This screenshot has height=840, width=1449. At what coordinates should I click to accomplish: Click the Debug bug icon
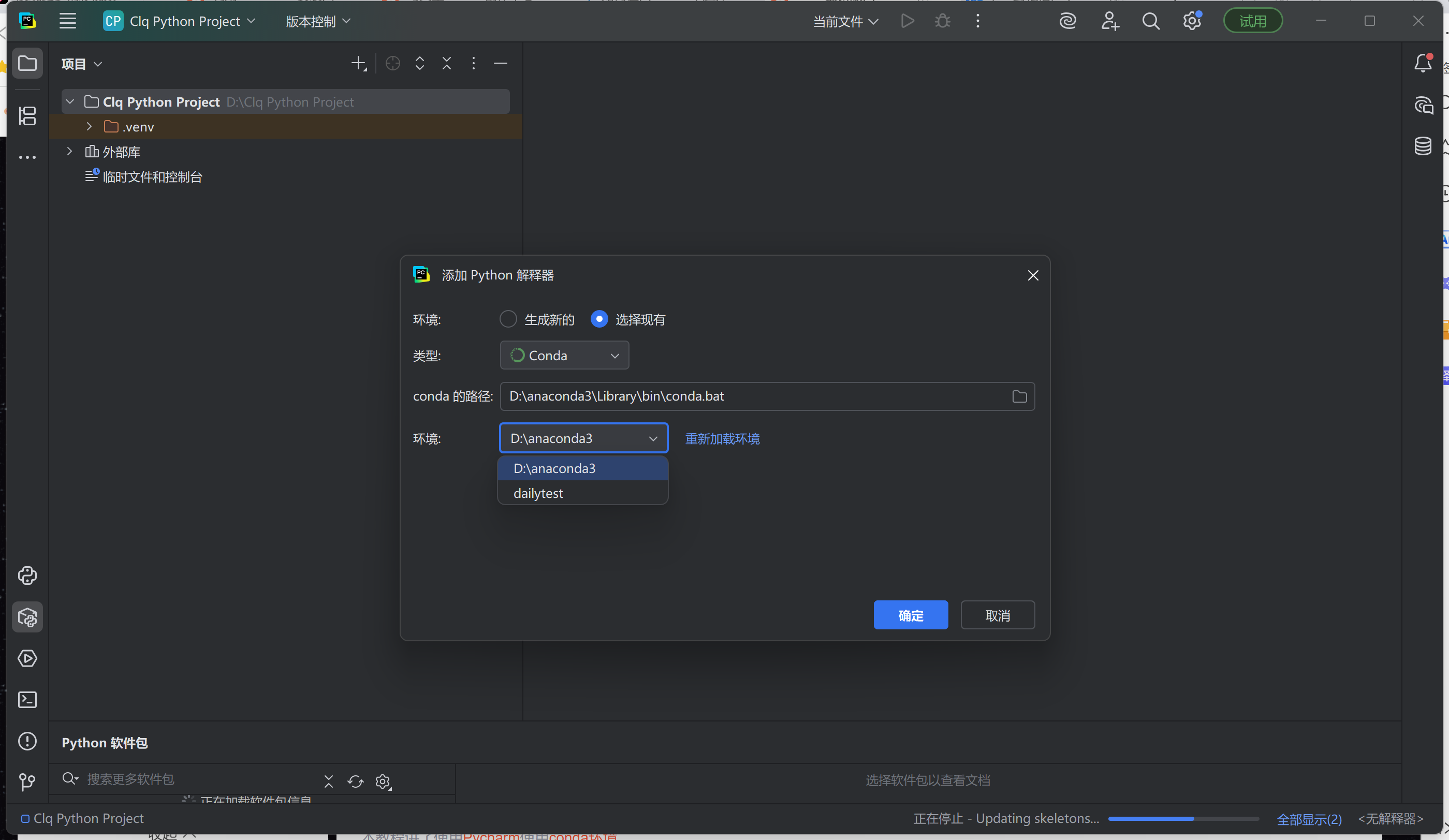942,21
